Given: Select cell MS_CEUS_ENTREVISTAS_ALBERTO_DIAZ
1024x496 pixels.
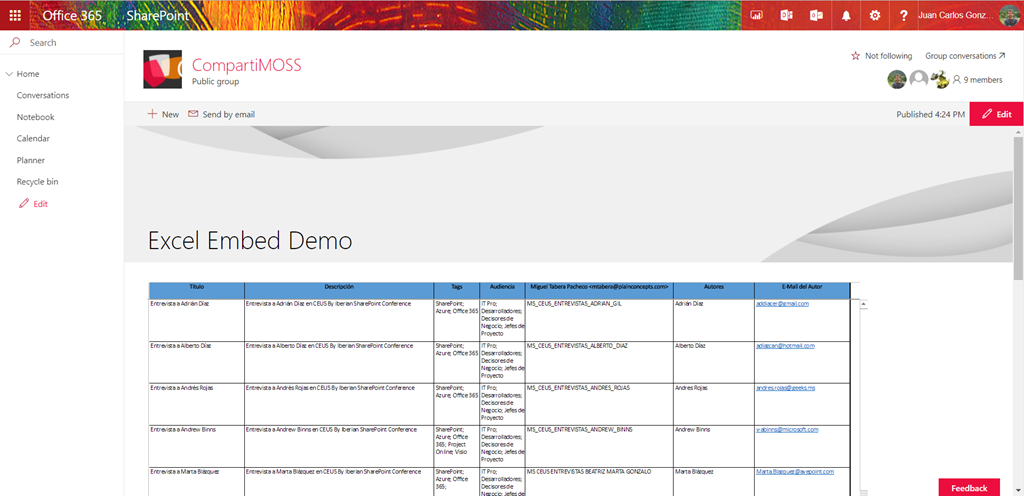Looking at the screenshot, I should (x=600, y=362).
